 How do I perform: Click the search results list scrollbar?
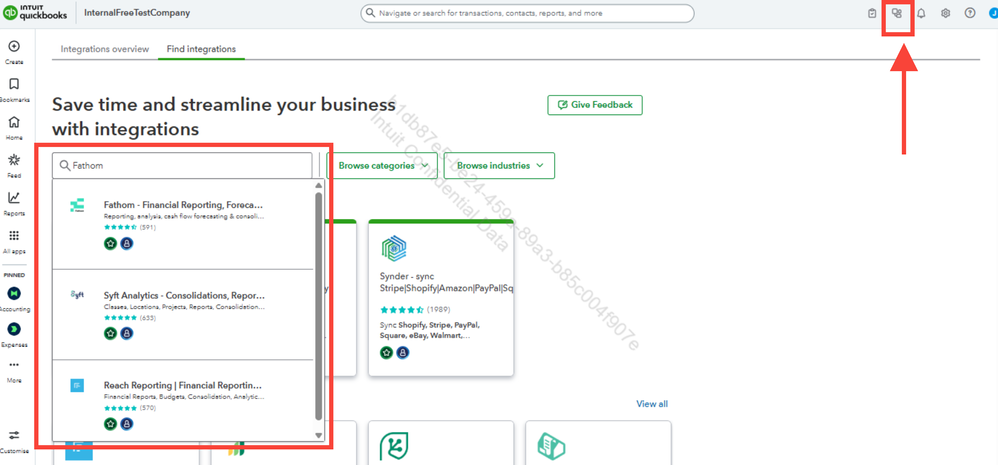319,306
